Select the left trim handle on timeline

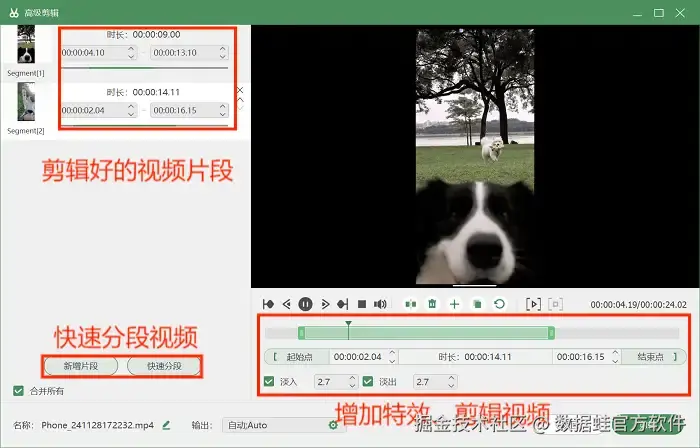pos(302,333)
